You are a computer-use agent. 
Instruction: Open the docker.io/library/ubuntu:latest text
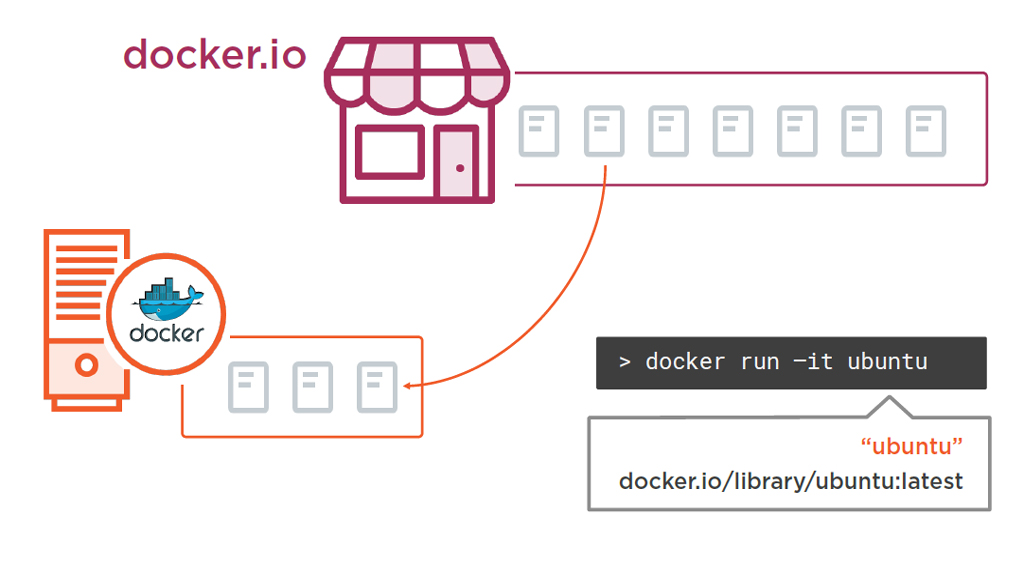(x=790, y=481)
